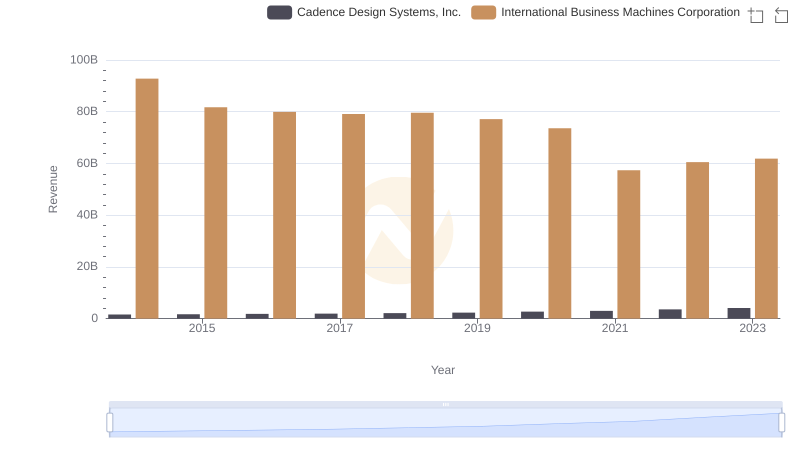Click the IBM bar for 2018
The width and height of the screenshot is (800, 461).
422,216
